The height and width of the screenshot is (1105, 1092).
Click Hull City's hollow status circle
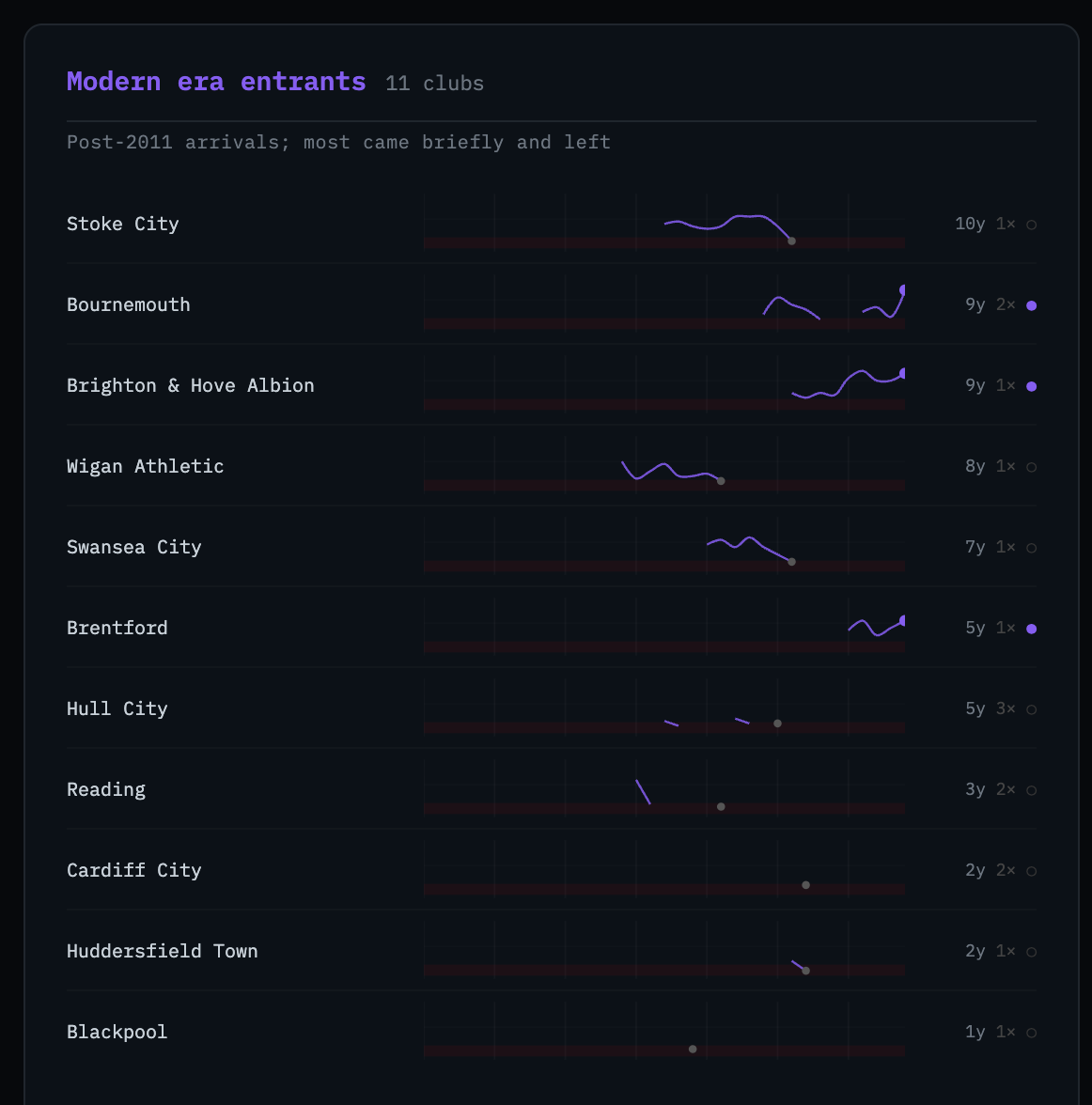1031,709
